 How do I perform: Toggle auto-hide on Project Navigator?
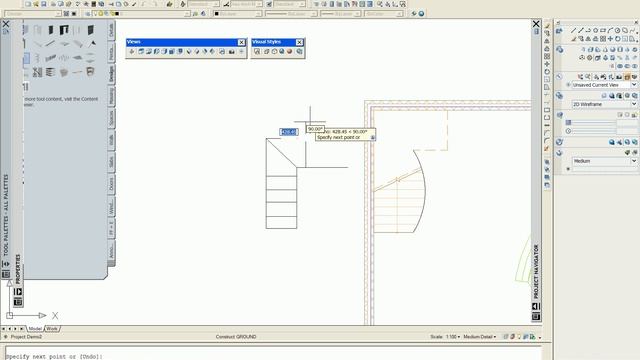pos(536,307)
